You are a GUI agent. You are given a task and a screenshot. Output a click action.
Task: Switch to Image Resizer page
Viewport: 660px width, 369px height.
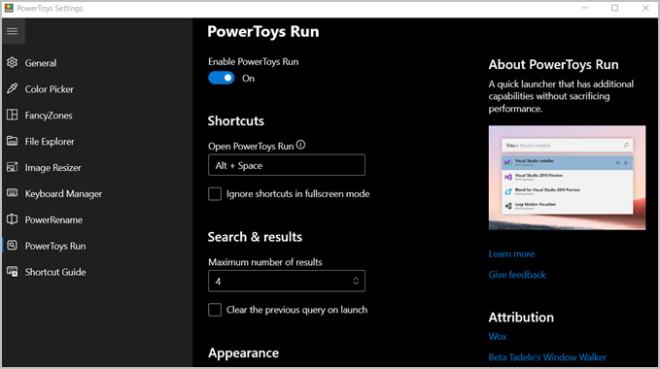pos(53,167)
